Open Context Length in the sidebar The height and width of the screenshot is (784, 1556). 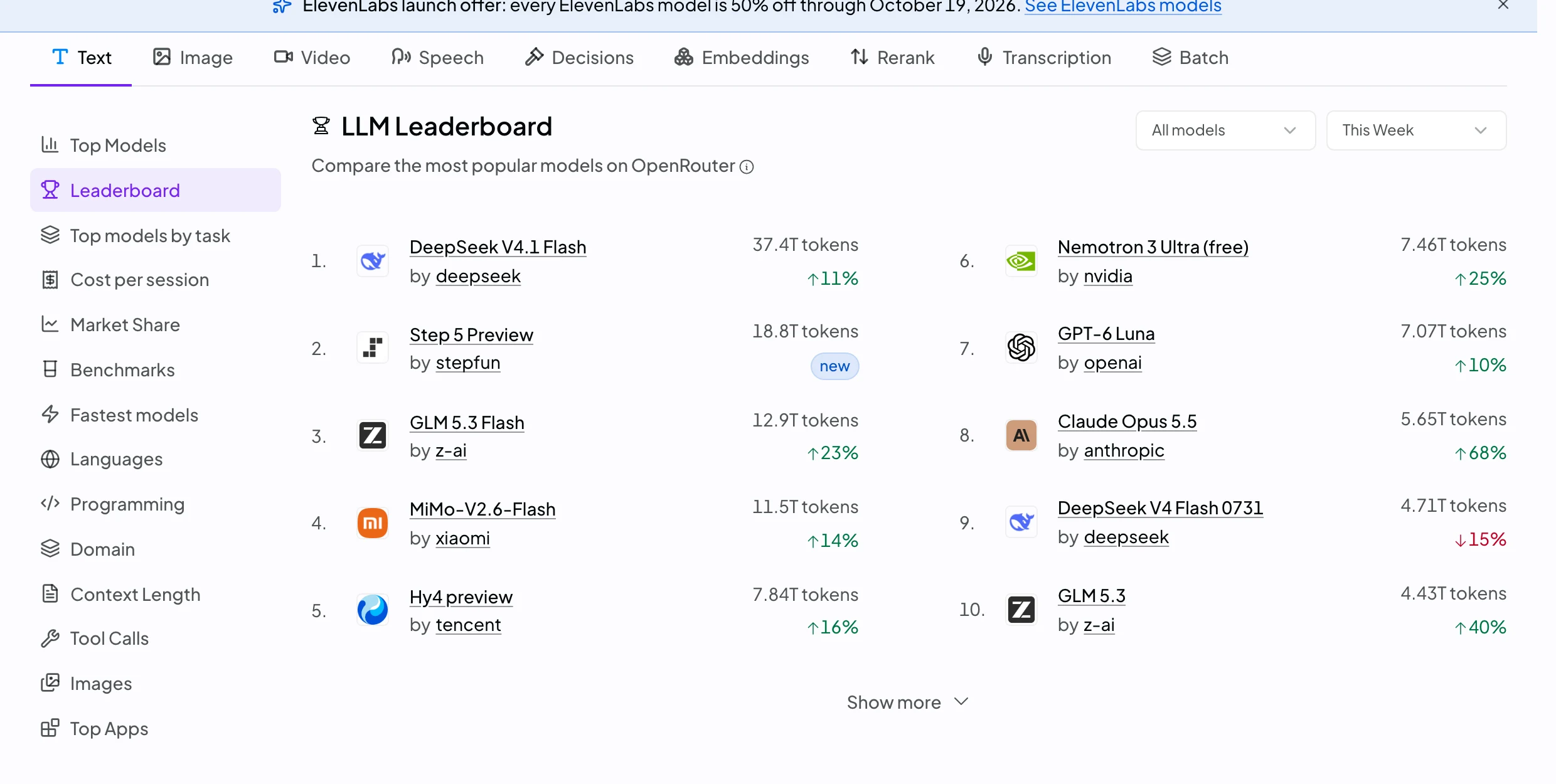[156, 595]
